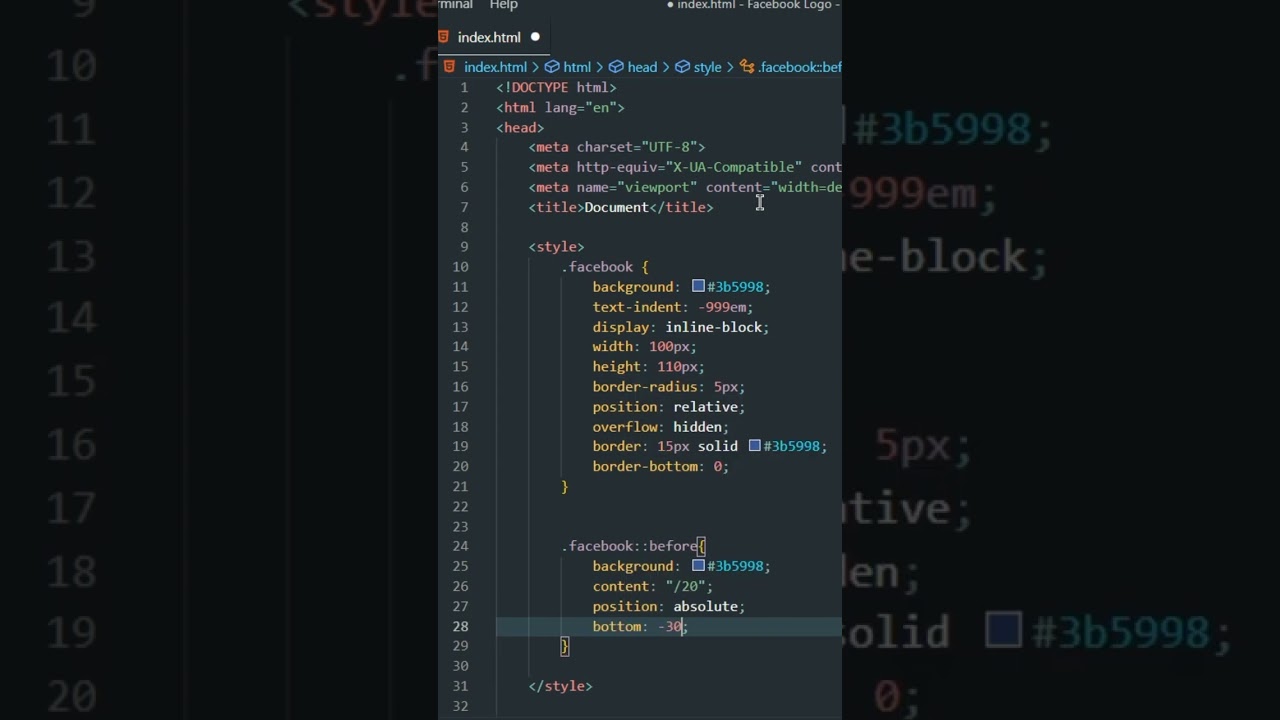Image resolution: width=1280 pixels, height=720 pixels.
Task: Click the HTML5 file icon on the tab
Action: [x=444, y=37]
